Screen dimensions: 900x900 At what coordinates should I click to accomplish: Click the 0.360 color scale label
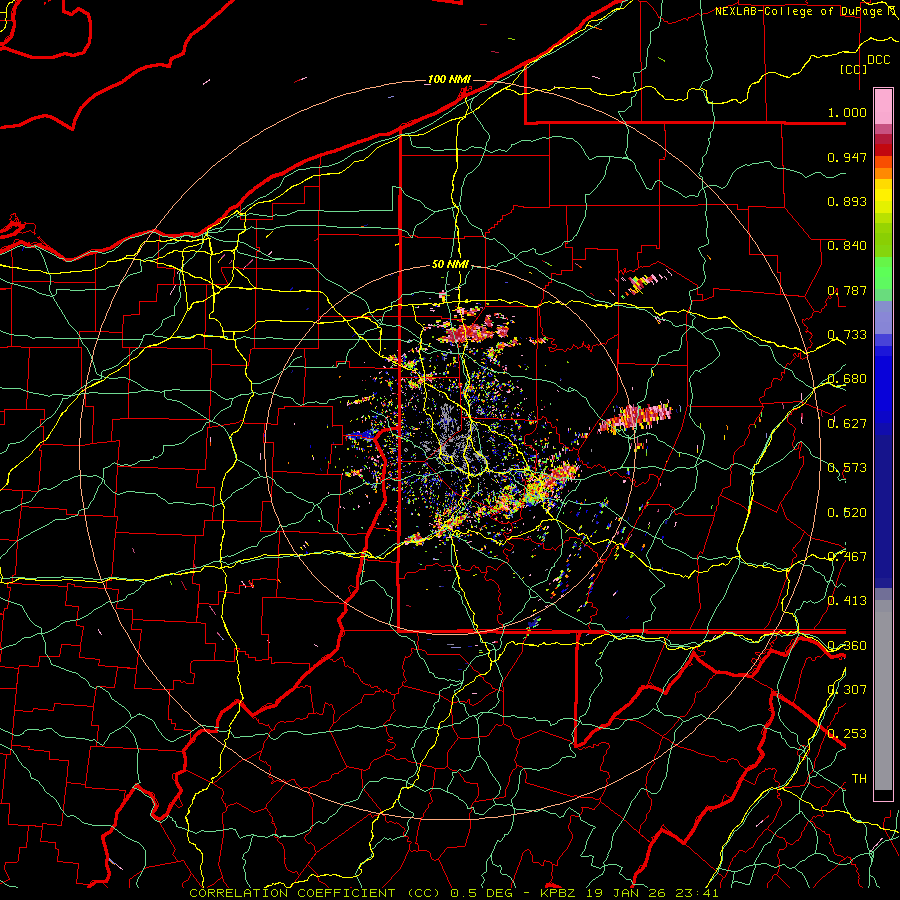pyautogui.click(x=847, y=646)
